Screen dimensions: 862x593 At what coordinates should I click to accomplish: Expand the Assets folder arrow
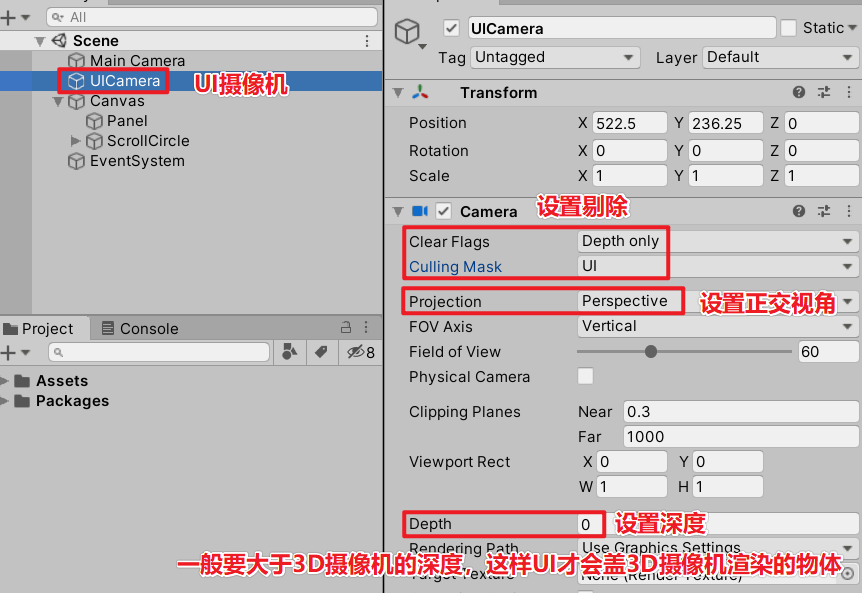5,381
